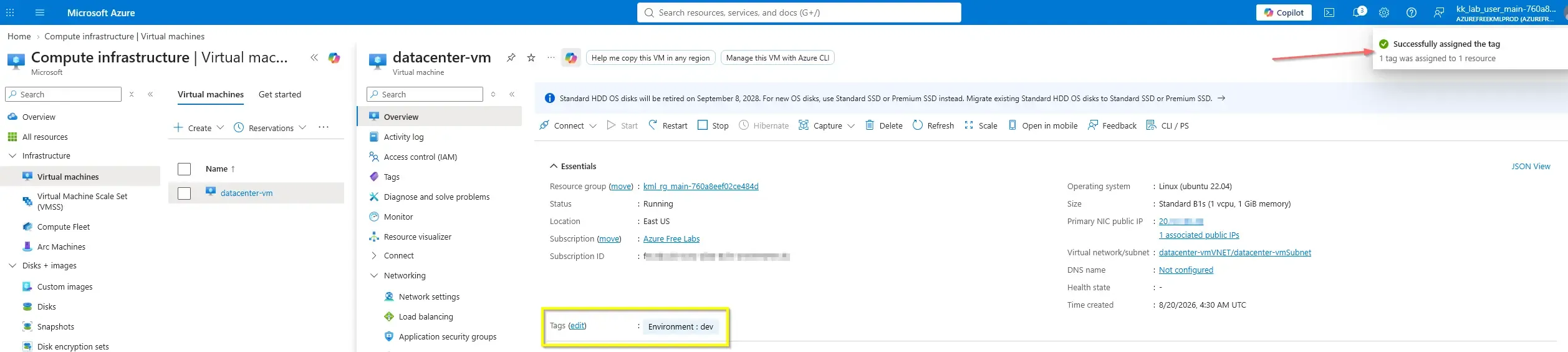Viewport: 1568px width, 352px height.
Task: Restart the virtual machine
Action: tap(668, 125)
